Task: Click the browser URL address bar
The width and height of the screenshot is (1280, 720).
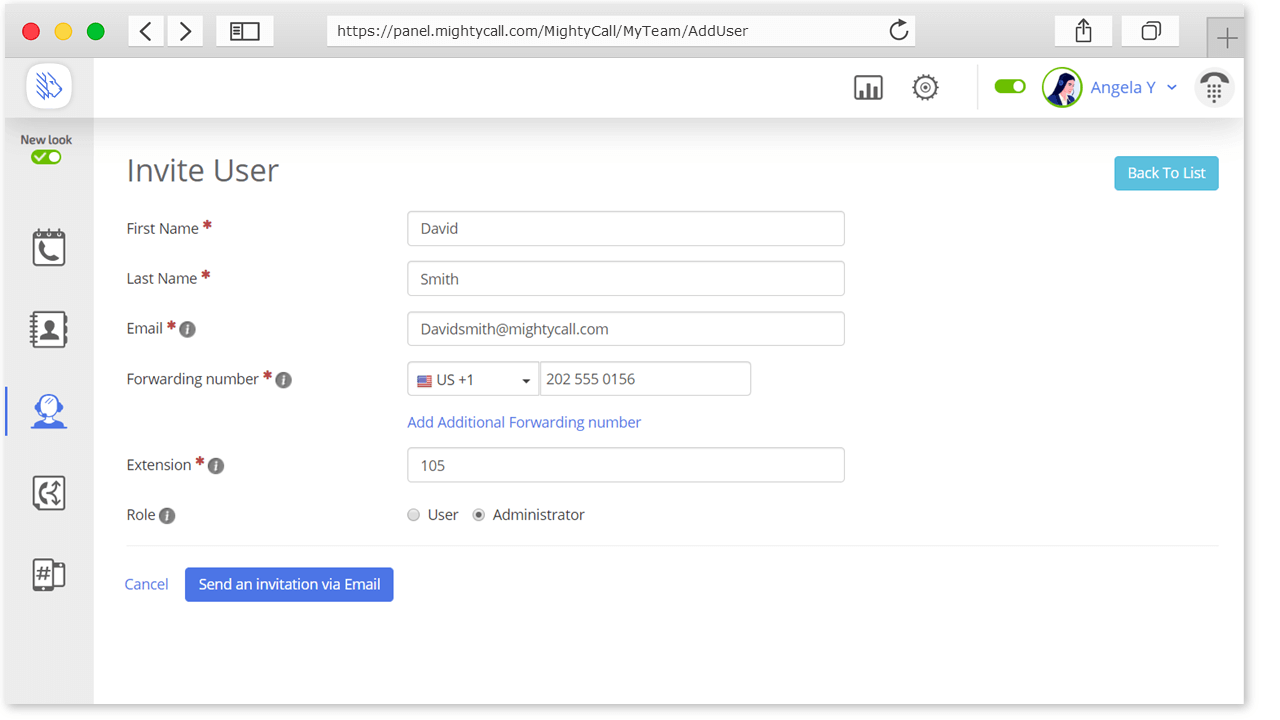Action: point(621,31)
